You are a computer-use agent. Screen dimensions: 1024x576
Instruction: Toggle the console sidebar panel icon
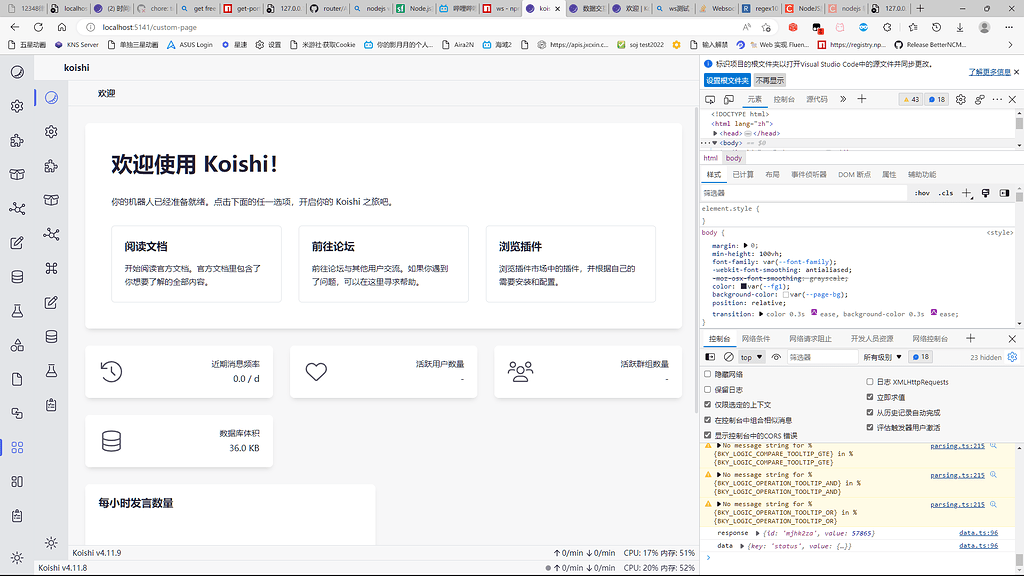point(711,357)
